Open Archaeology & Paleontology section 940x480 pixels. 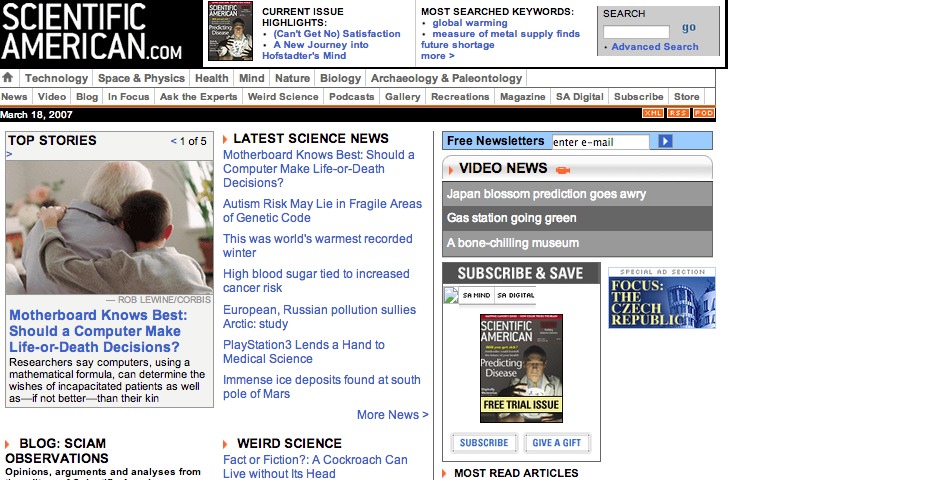pos(447,78)
